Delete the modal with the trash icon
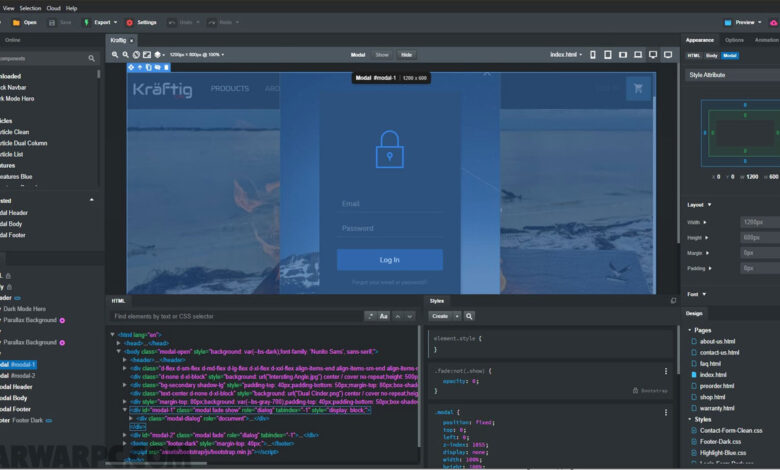This screenshot has height=470, width=780. (166, 67)
